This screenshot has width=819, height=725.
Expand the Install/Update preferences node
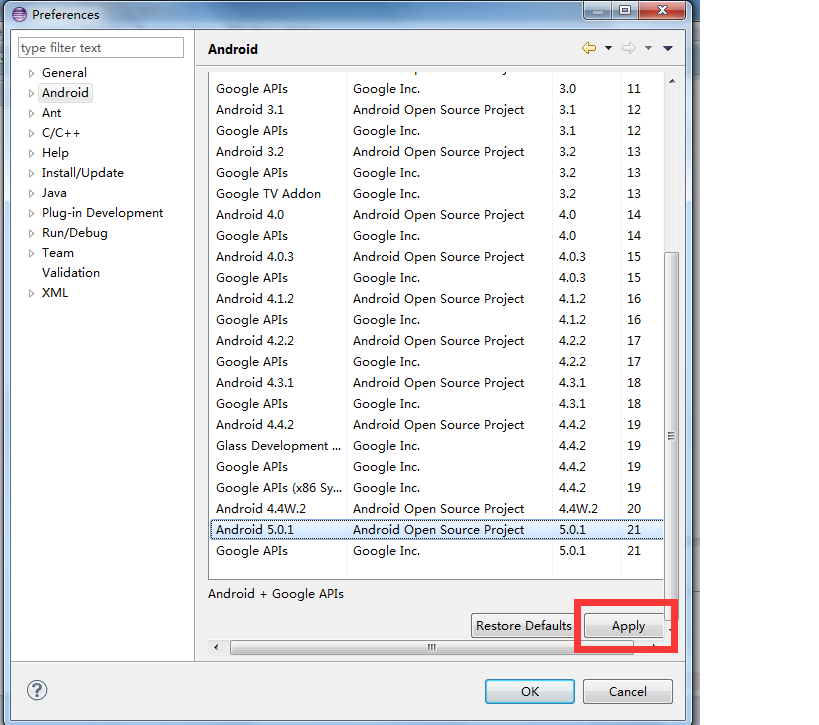pyautogui.click(x=31, y=173)
